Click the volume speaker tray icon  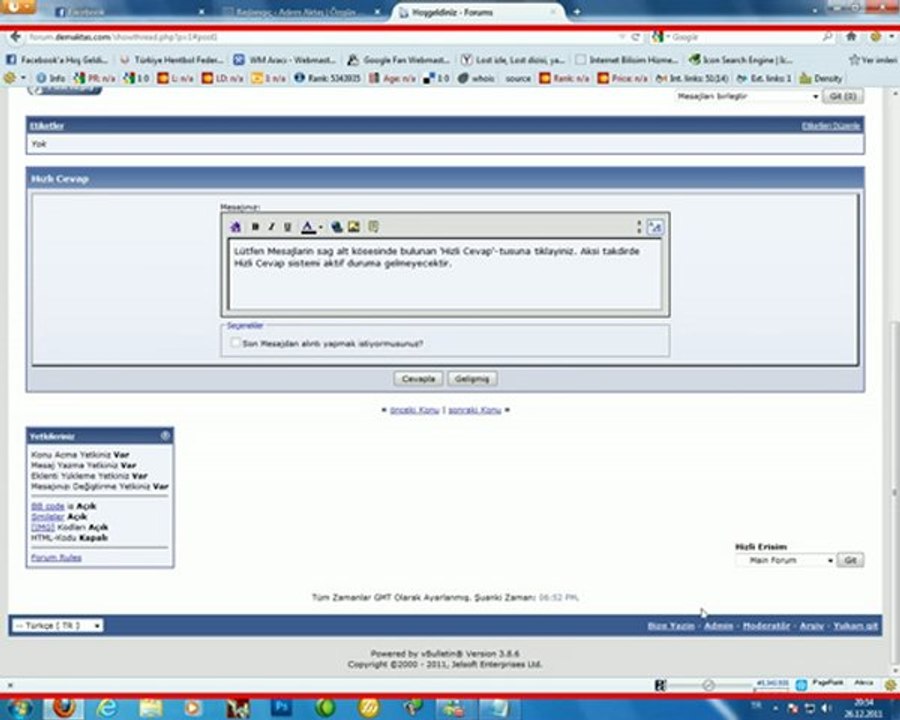tap(826, 709)
